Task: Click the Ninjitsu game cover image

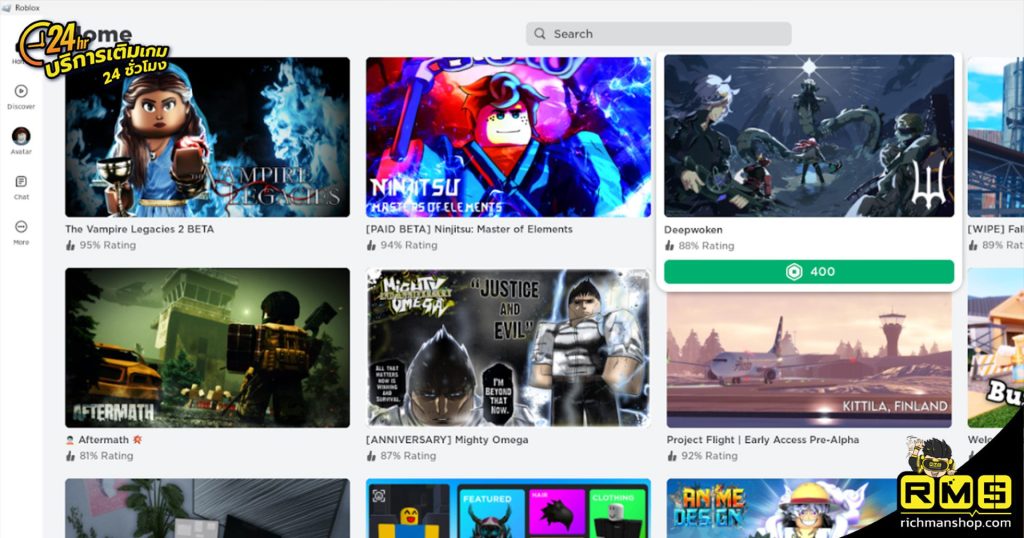Action: 508,136
